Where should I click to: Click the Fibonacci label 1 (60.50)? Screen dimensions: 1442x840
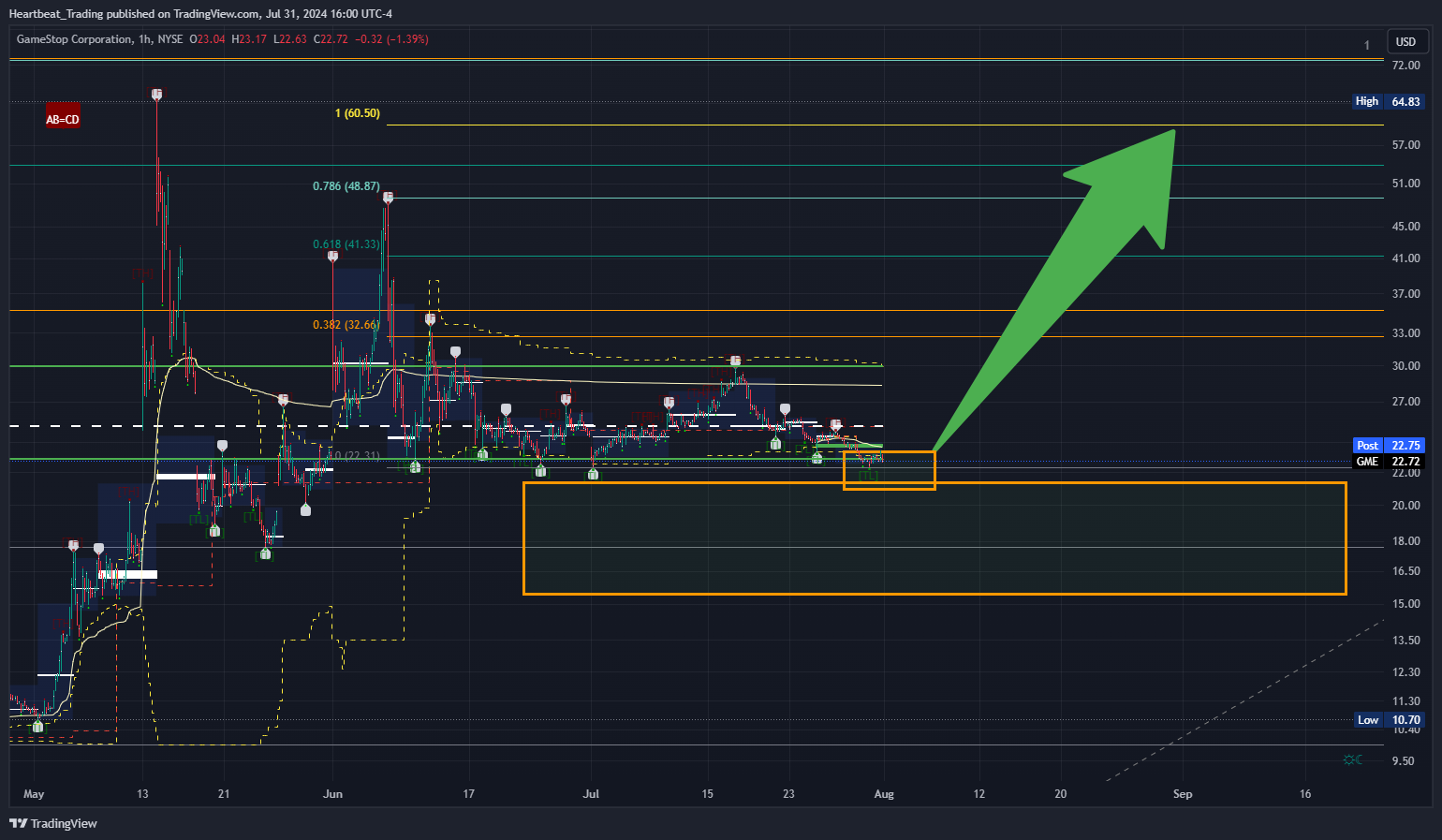click(358, 113)
